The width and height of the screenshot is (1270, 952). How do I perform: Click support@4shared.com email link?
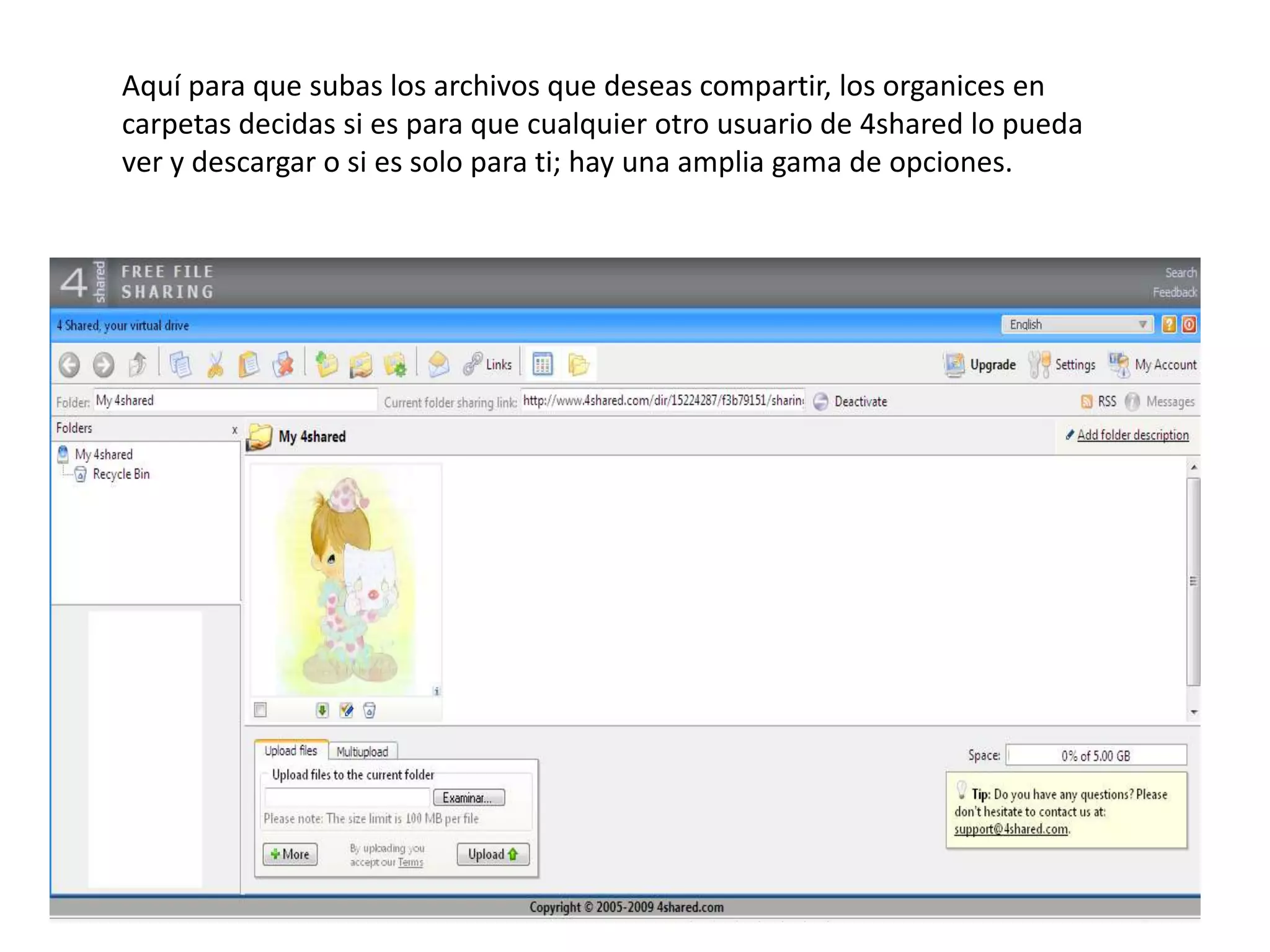coord(1011,829)
